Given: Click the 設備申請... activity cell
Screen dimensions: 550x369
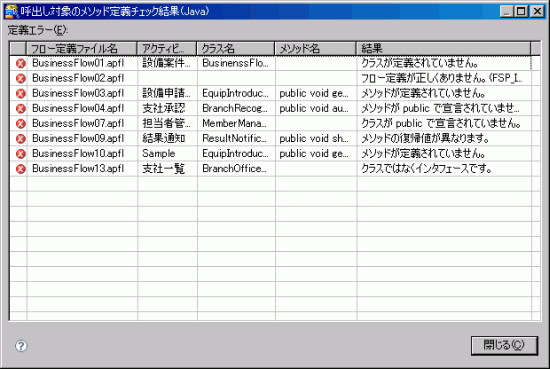Looking at the screenshot, I should tap(167, 94).
